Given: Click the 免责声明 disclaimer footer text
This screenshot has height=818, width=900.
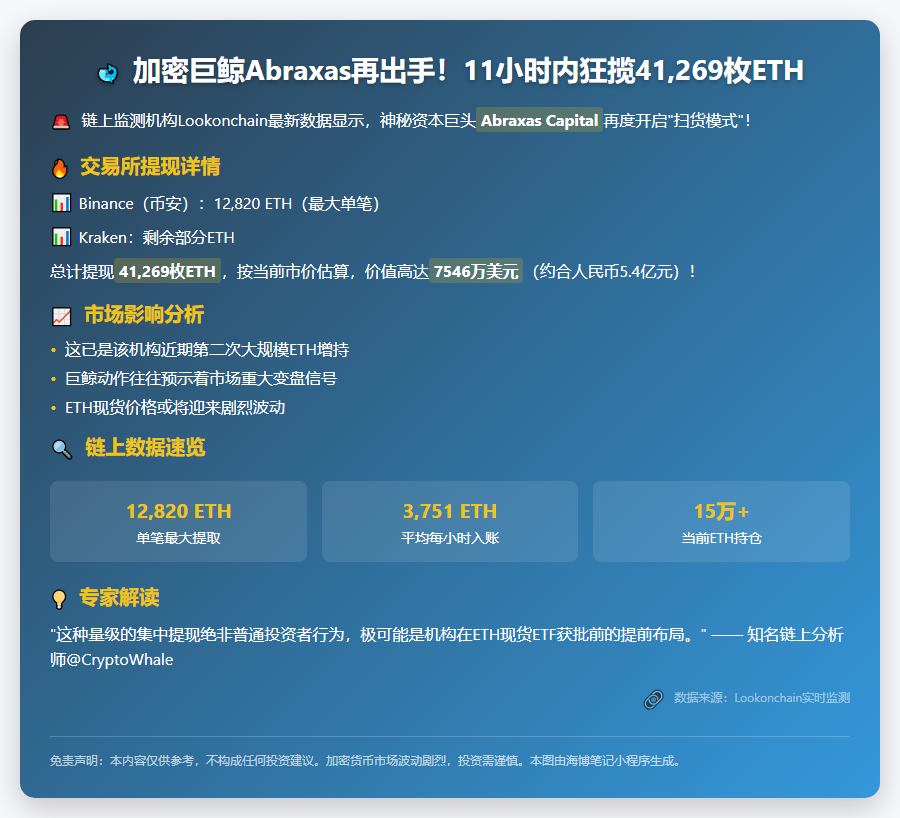Looking at the screenshot, I should [366, 761].
